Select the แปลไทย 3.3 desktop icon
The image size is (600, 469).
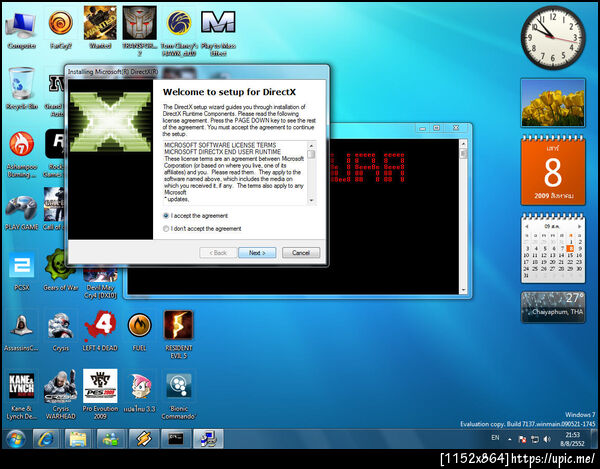139,392
